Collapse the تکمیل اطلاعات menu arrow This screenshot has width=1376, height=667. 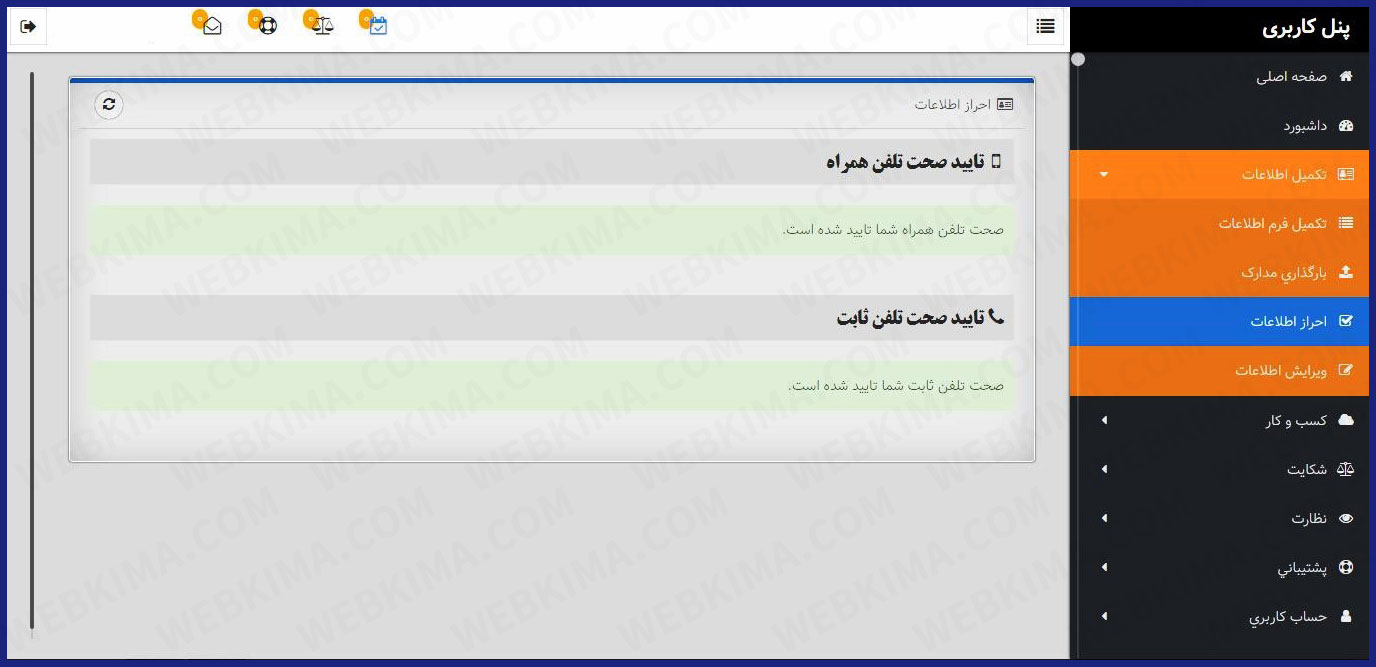tap(1104, 175)
